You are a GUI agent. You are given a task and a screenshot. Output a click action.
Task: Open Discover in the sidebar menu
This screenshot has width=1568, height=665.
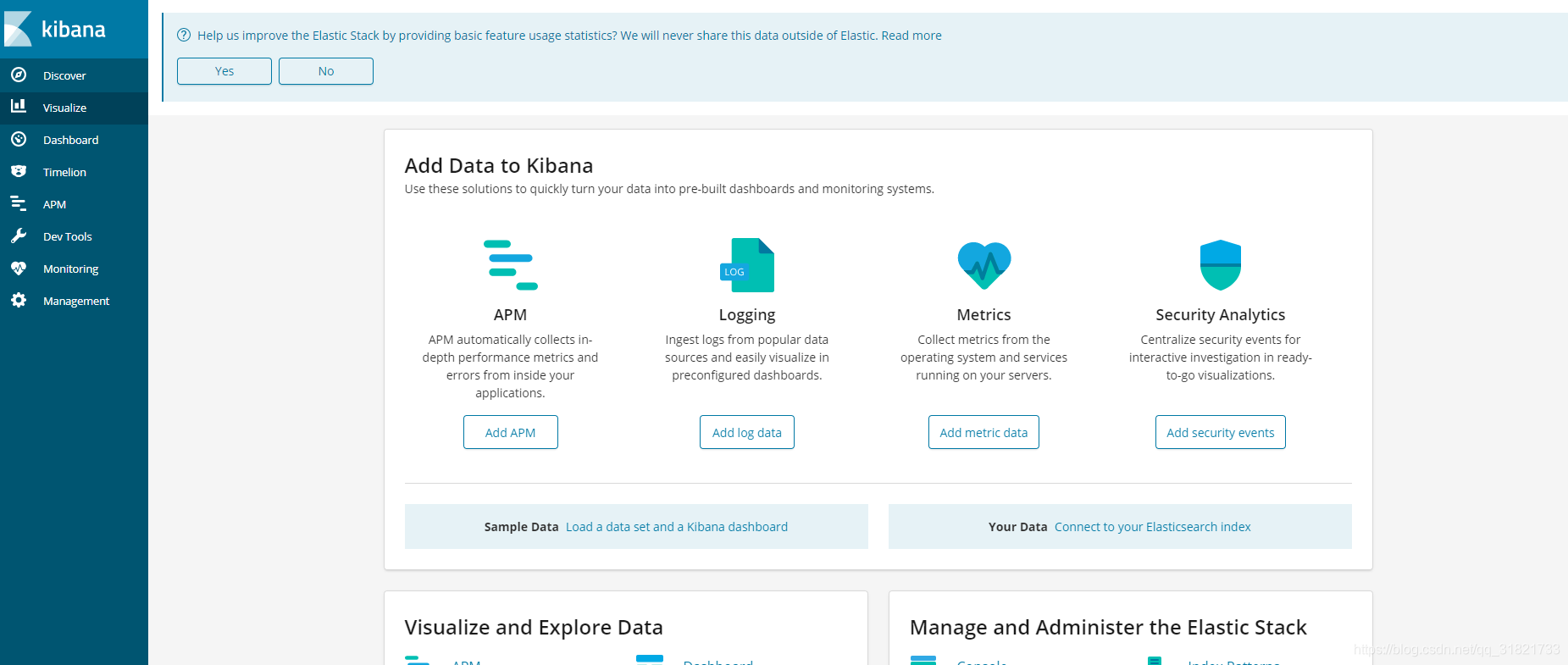tap(74, 75)
